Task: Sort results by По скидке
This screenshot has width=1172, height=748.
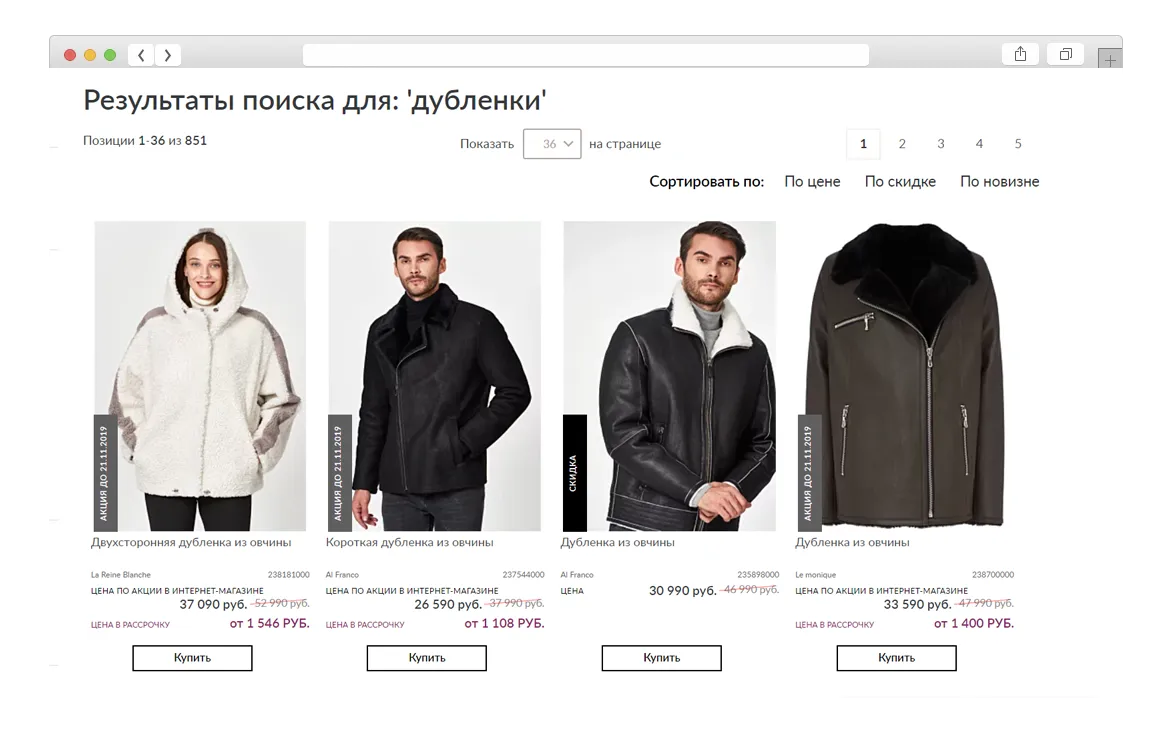Action: 900,182
